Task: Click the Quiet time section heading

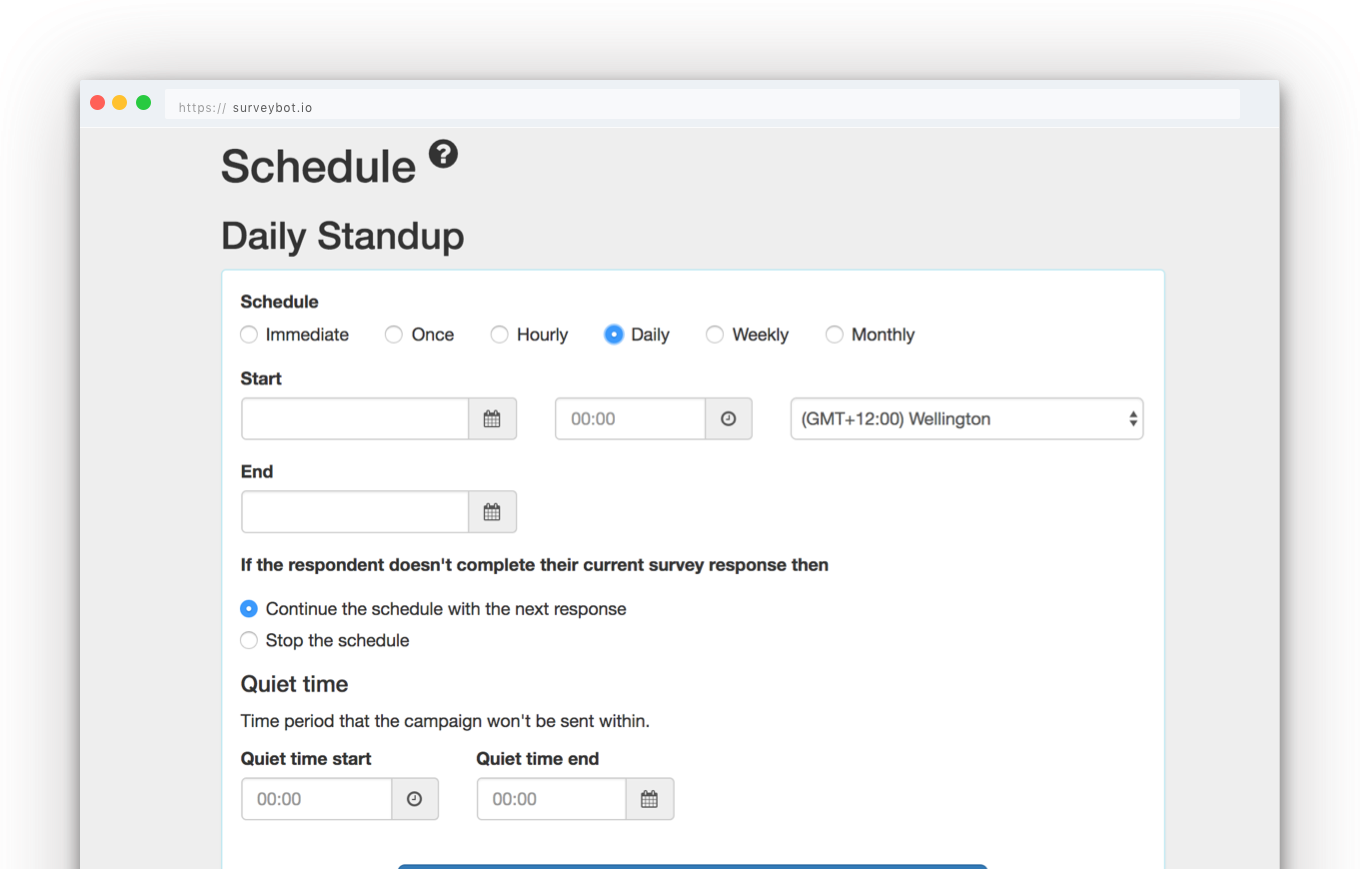Action: tap(295, 685)
